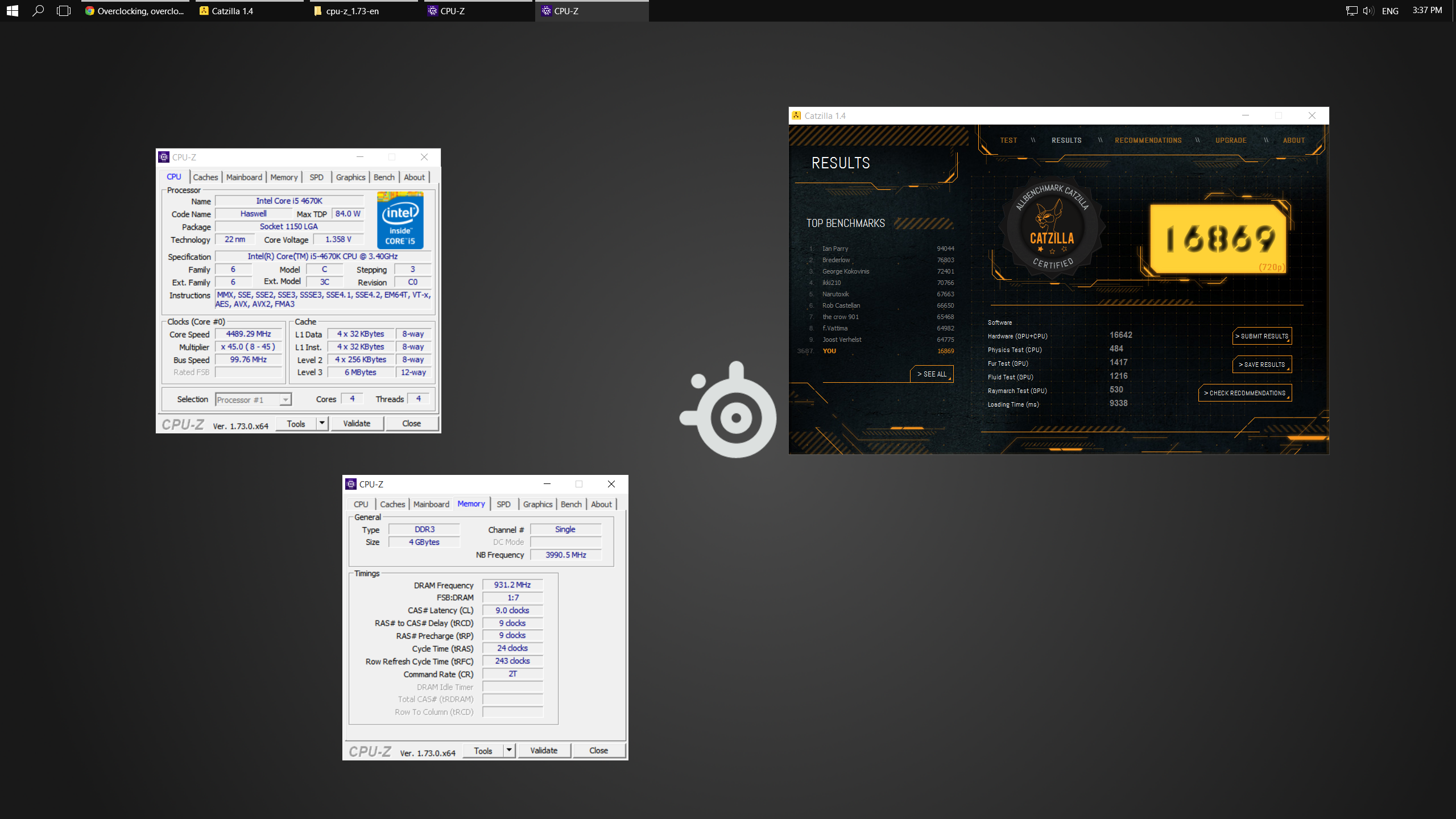Open Mainboard tab in the top CPU-Z window
1456x819 pixels.
(x=244, y=177)
